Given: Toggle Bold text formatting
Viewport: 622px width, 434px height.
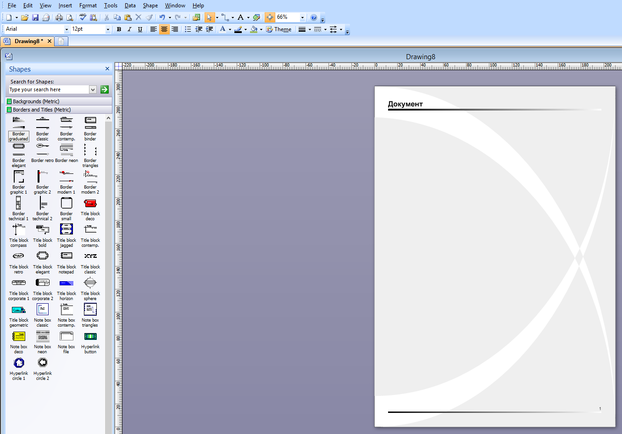Looking at the screenshot, I should [118, 29].
